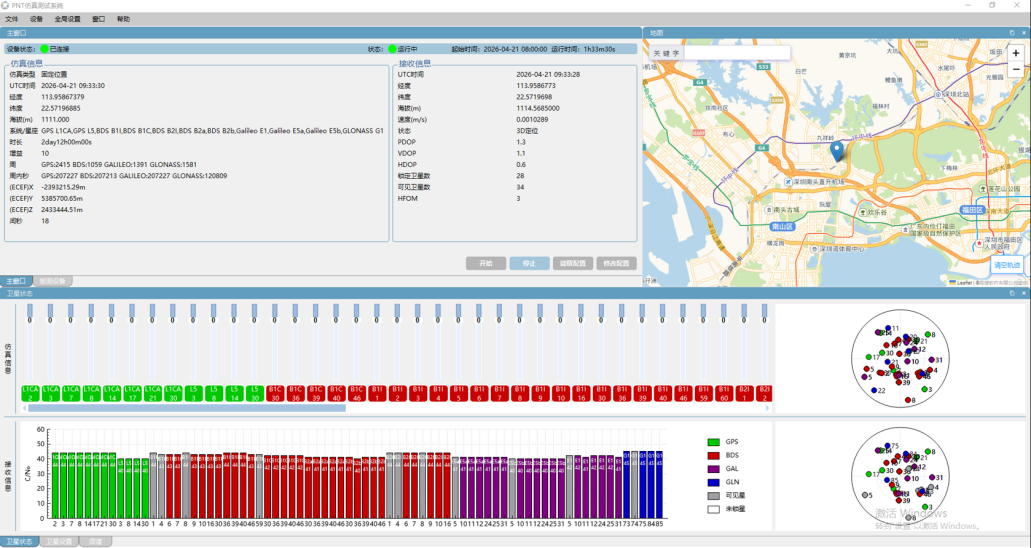Switch to the 卫星设置 tab
The height and width of the screenshot is (548, 1031).
click(59, 541)
